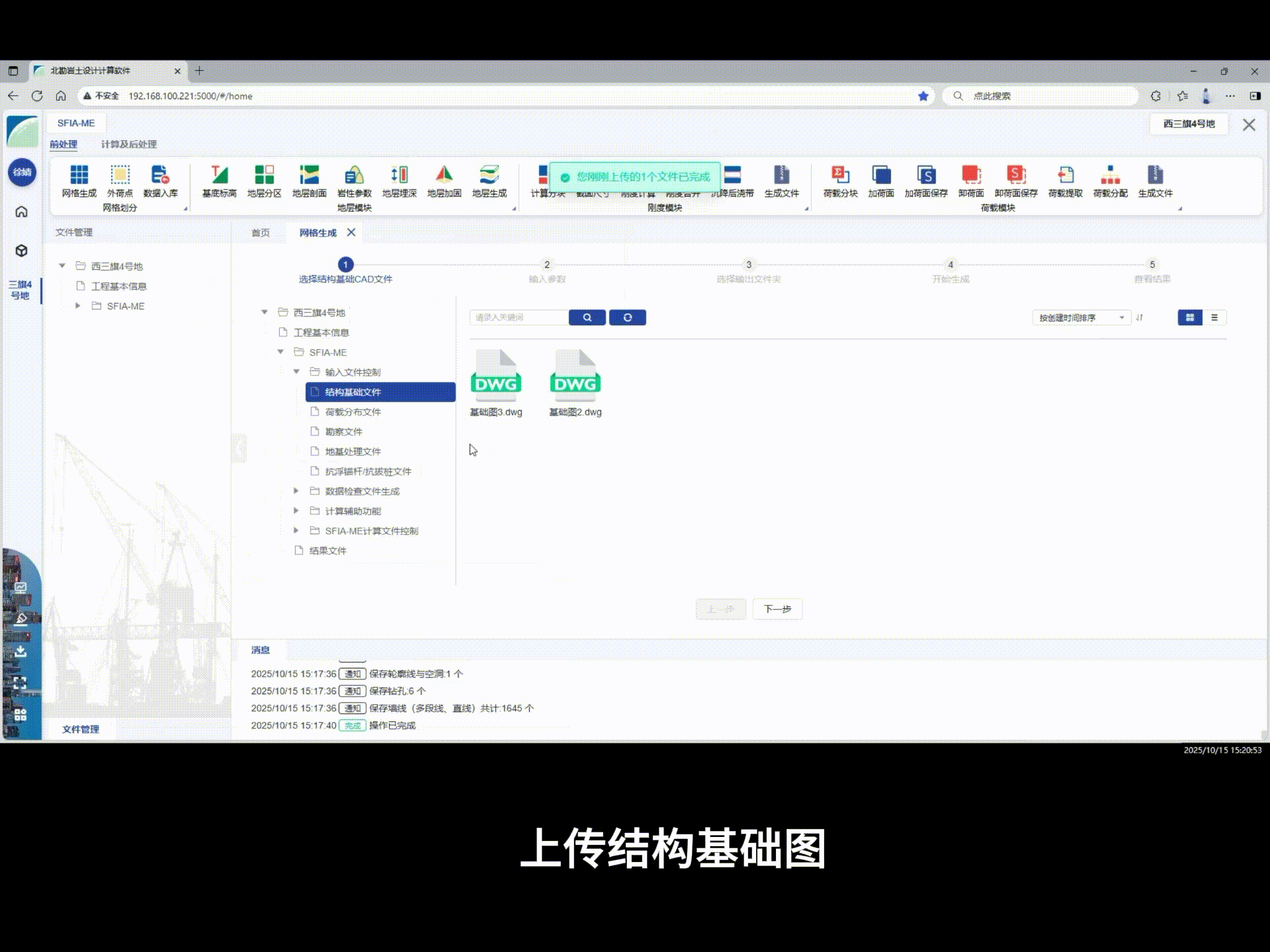Switch to the 计算及后处理 ribbon tab
Viewport: 1270px width, 952px height.
[x=129, y=144]
